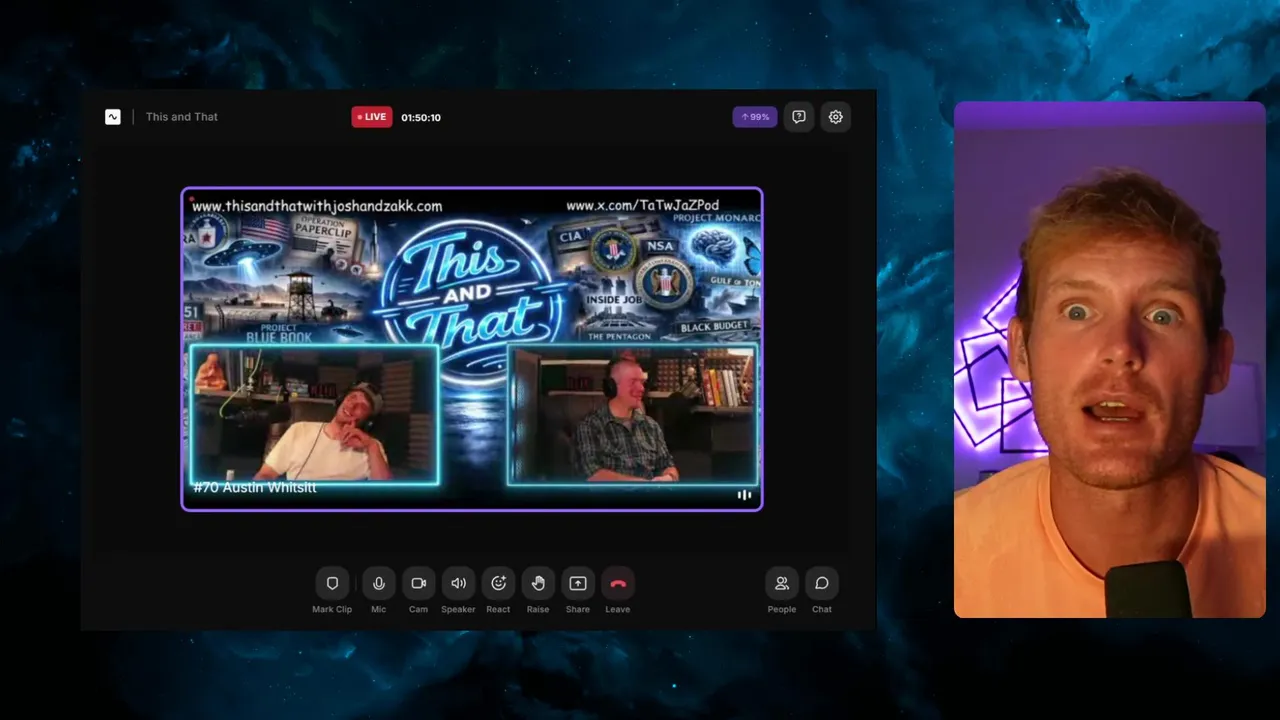
Task: Click the 01:50:10 recording timer
Action: click(x=421, y=117)
